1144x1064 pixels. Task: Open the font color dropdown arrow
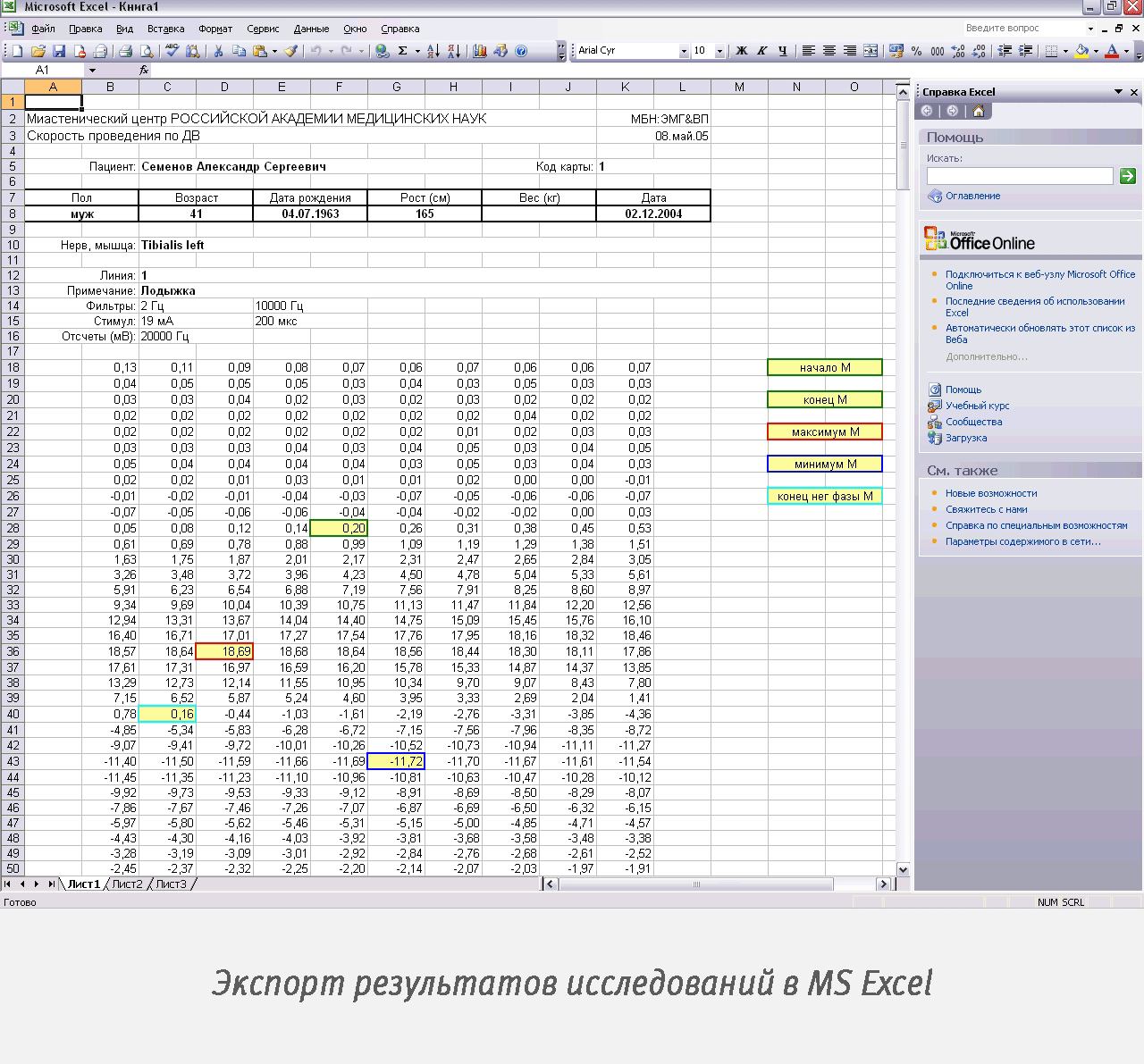pos(1126,51)
